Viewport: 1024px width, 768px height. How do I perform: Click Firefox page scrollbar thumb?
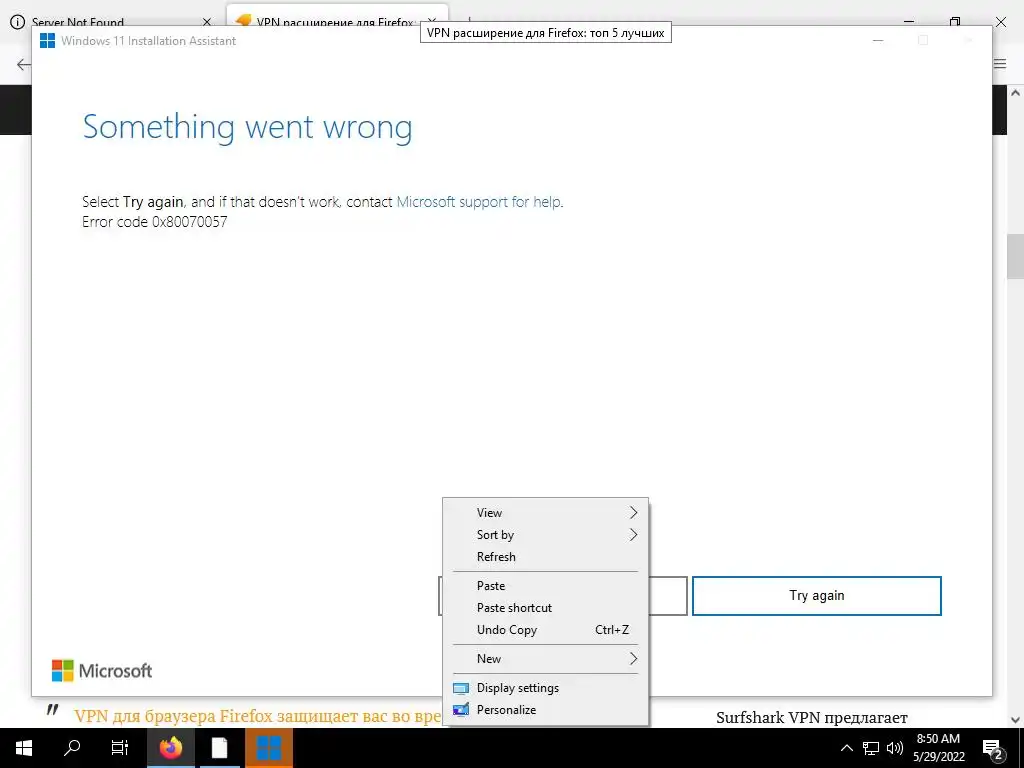click(x=1015, y=256)
